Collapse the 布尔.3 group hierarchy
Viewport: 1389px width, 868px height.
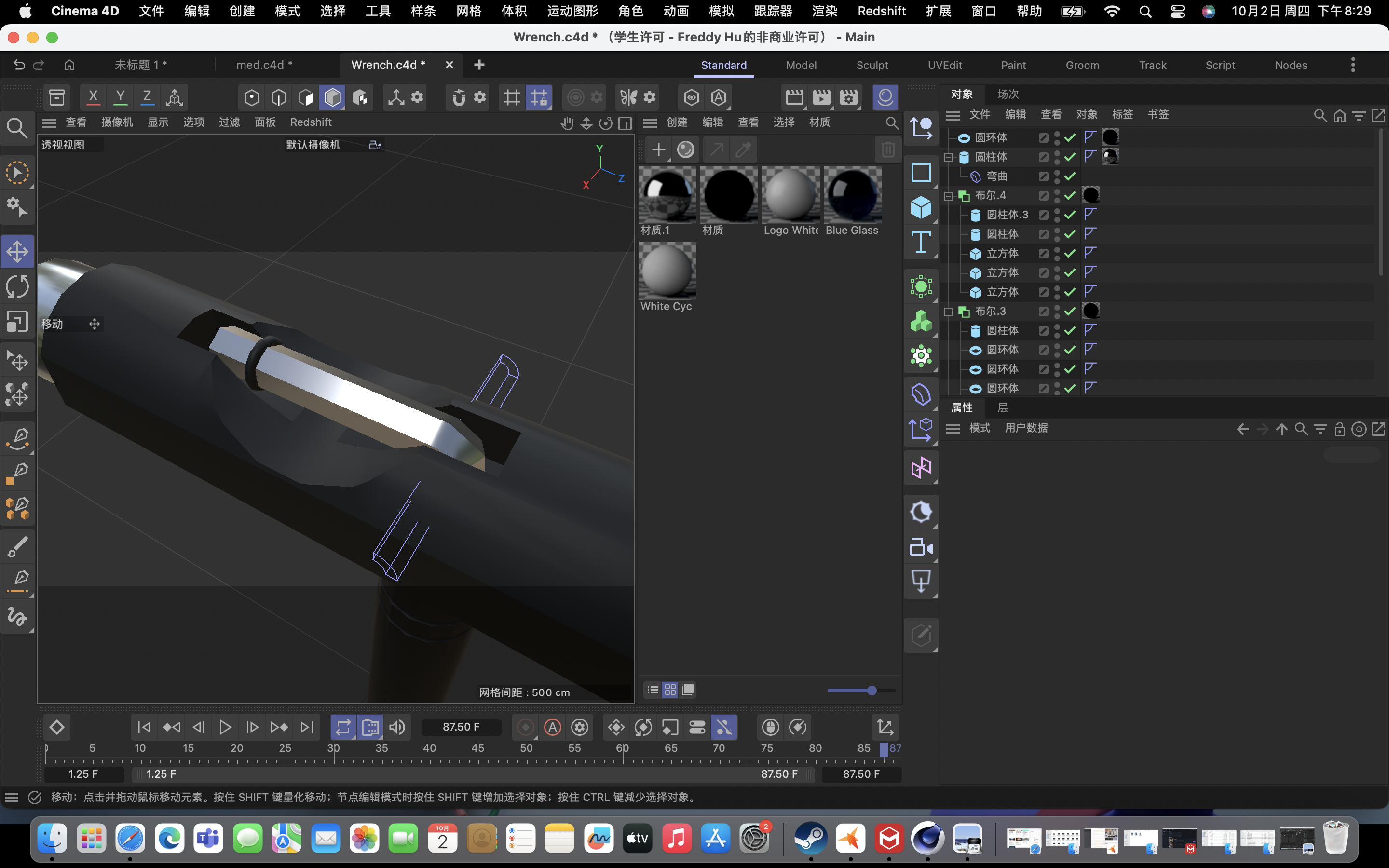click(x=949, y=311)
